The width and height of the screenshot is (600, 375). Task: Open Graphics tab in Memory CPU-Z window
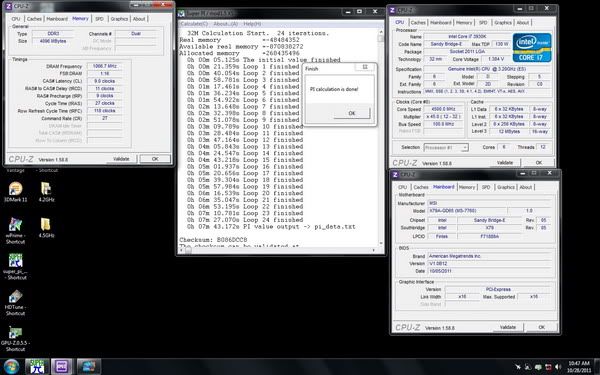click(x=119, y=19)
